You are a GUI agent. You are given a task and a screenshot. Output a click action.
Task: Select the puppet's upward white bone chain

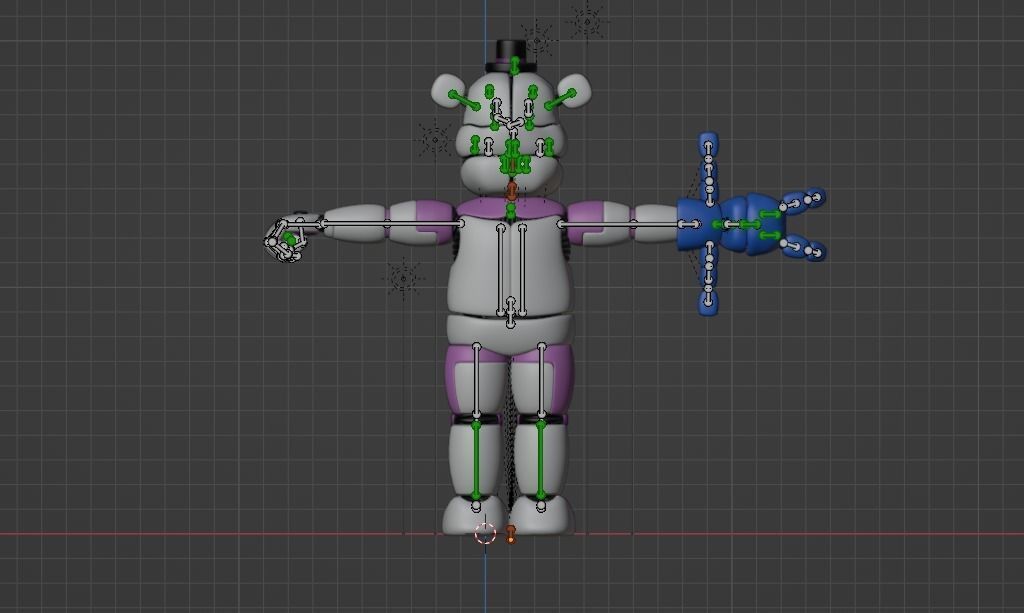pyautogui.click(x=709, y=172)
